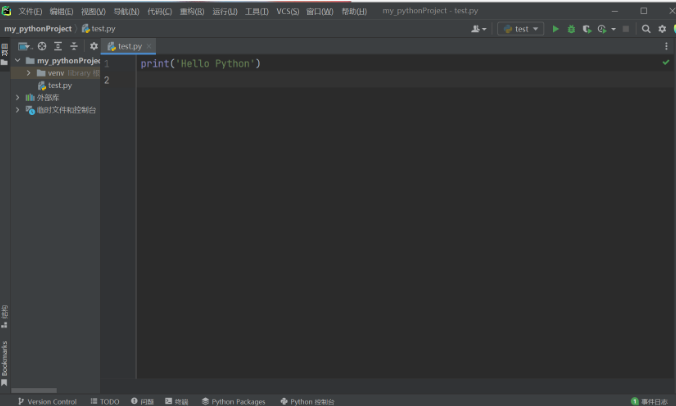Run the test configuration with the green play button
The image size is (676, 406).
click(x=556, y=29)
